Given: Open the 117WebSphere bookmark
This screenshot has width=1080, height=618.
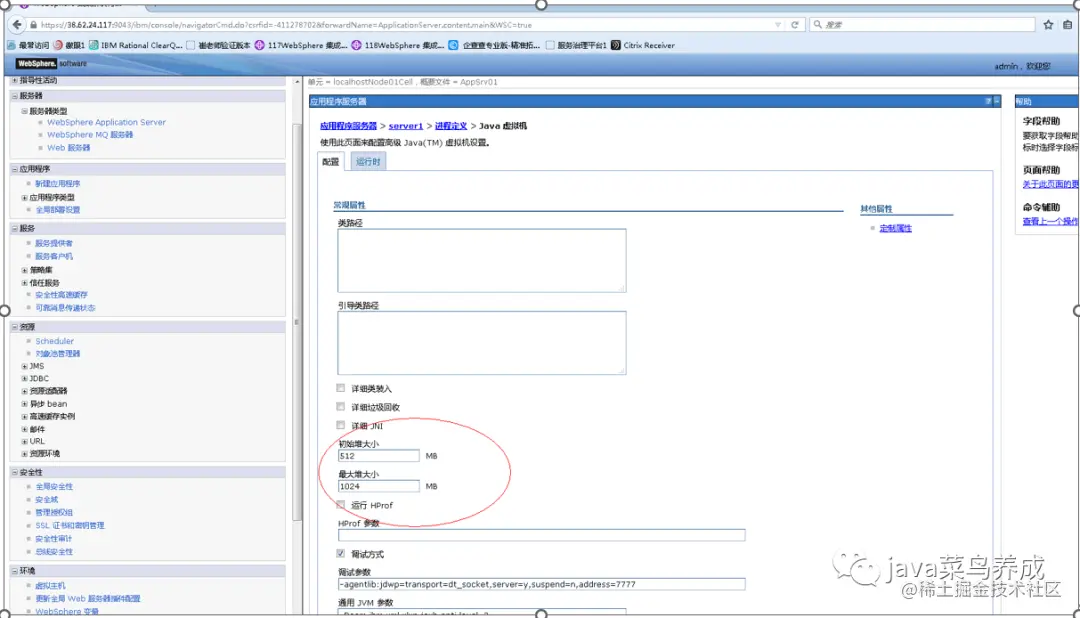Looking at the screenshot, I should (301, 45).
